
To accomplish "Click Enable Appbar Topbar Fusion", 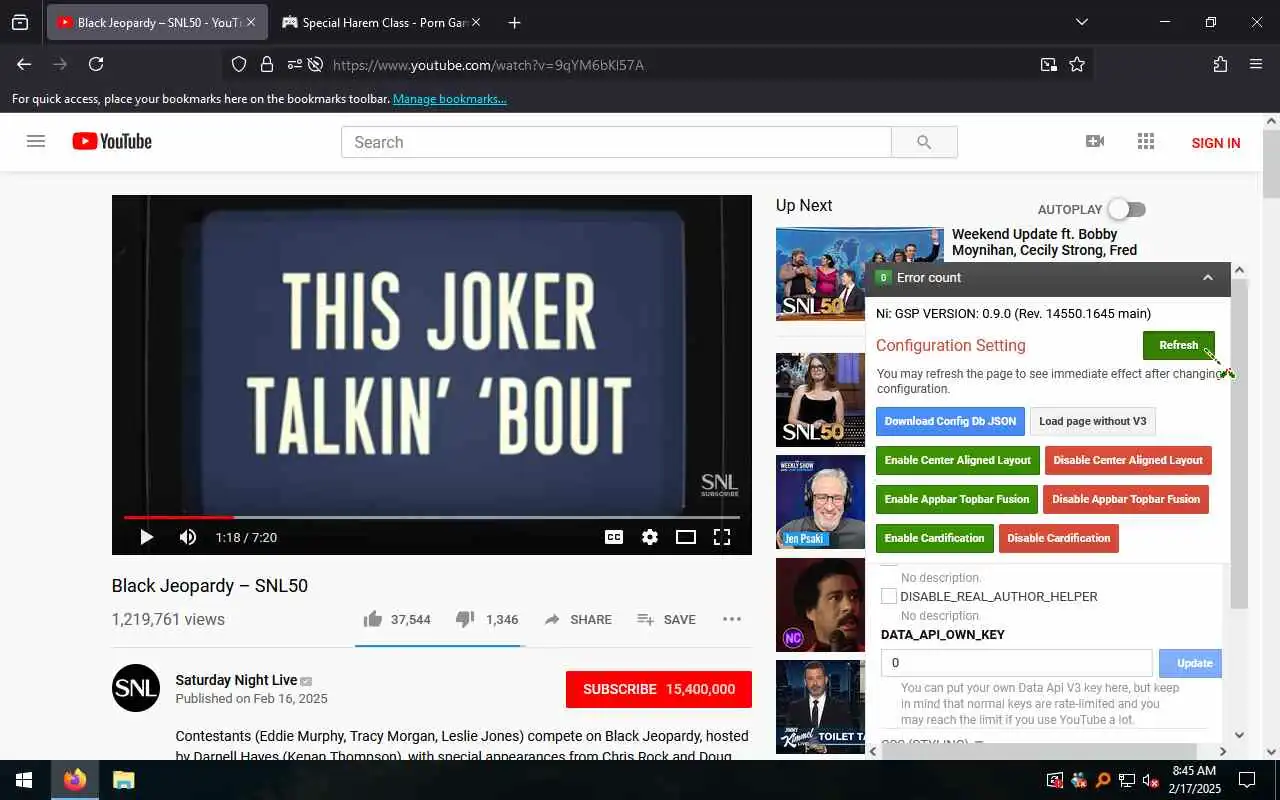I will (957, 499).
